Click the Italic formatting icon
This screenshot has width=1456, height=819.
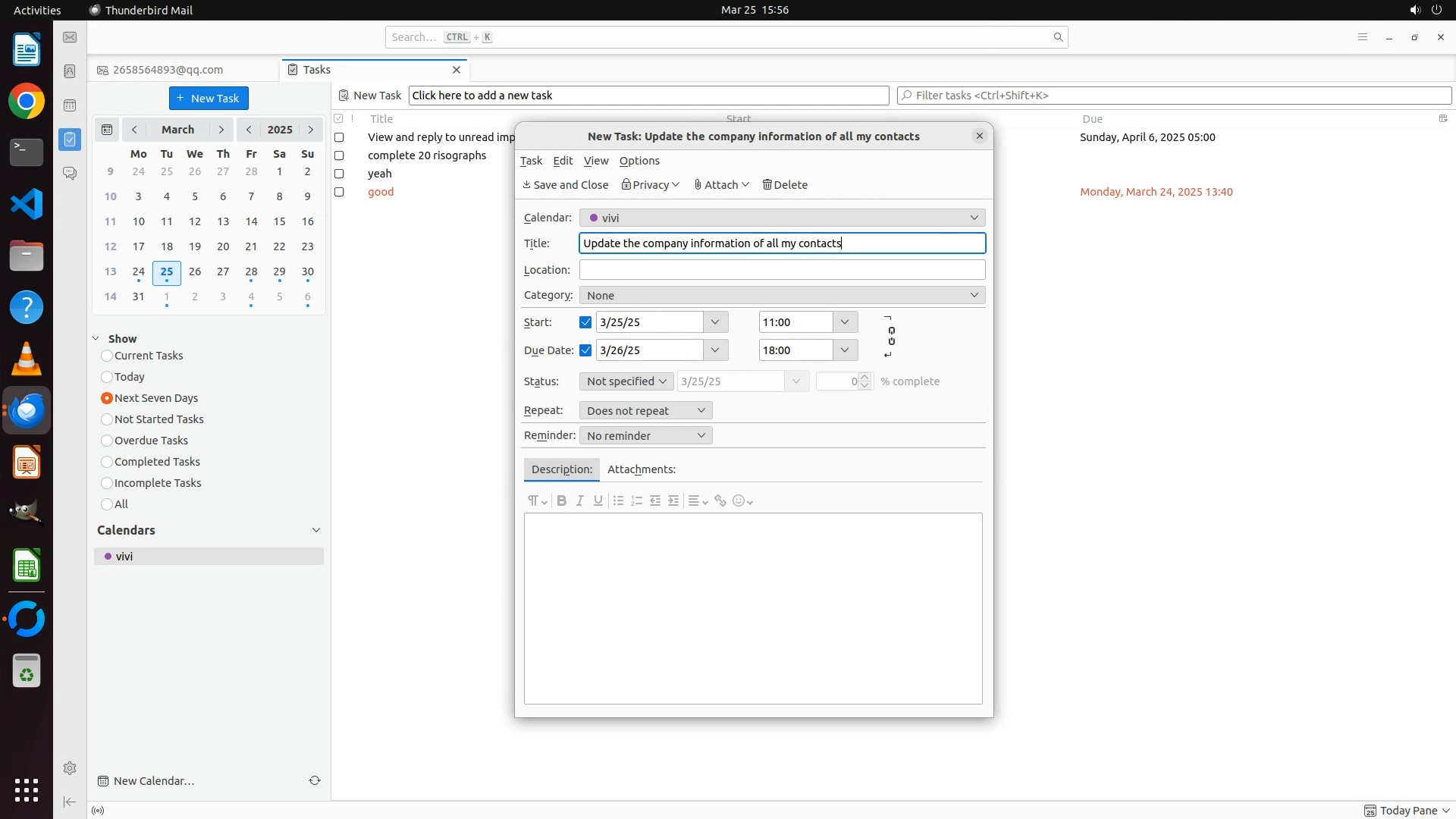580,500
